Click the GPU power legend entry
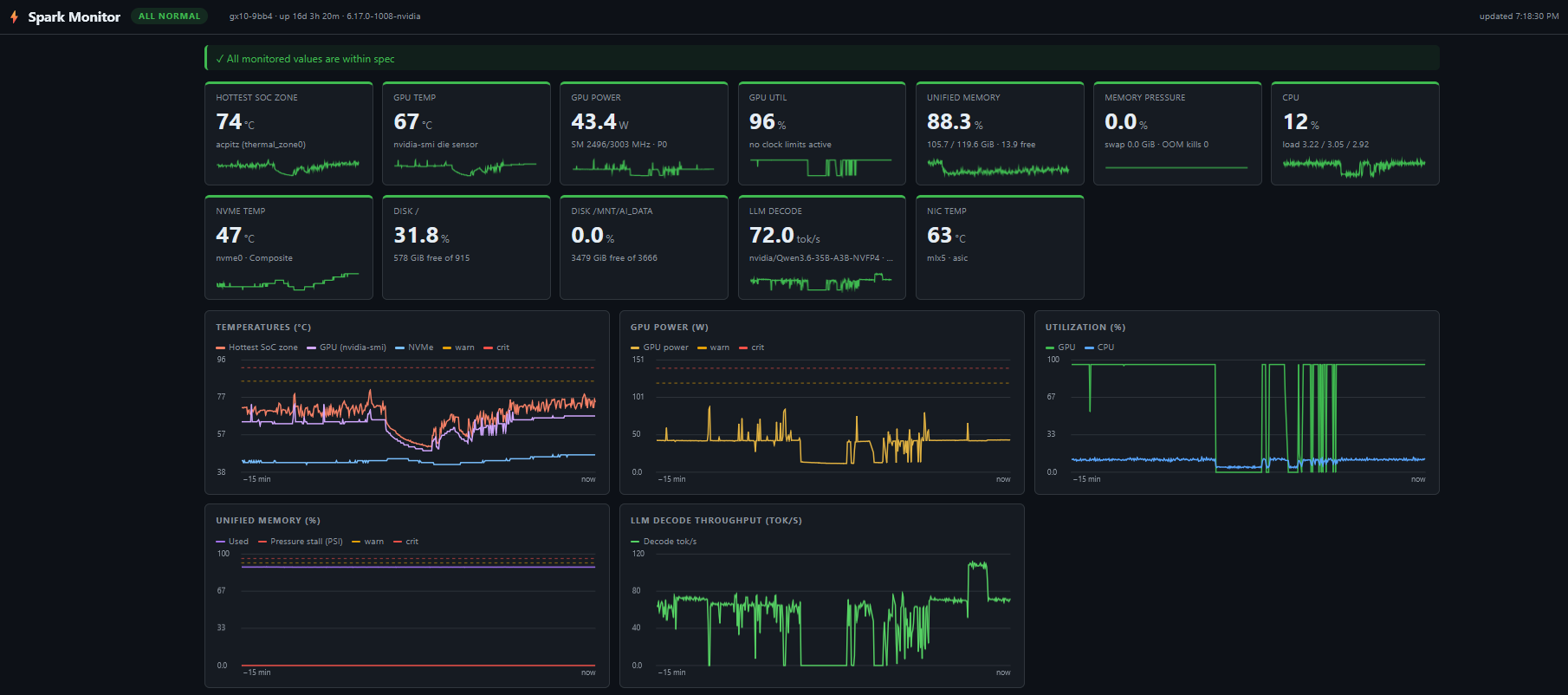The height and width of the screenshot is (695, 1568). (659, 347)
